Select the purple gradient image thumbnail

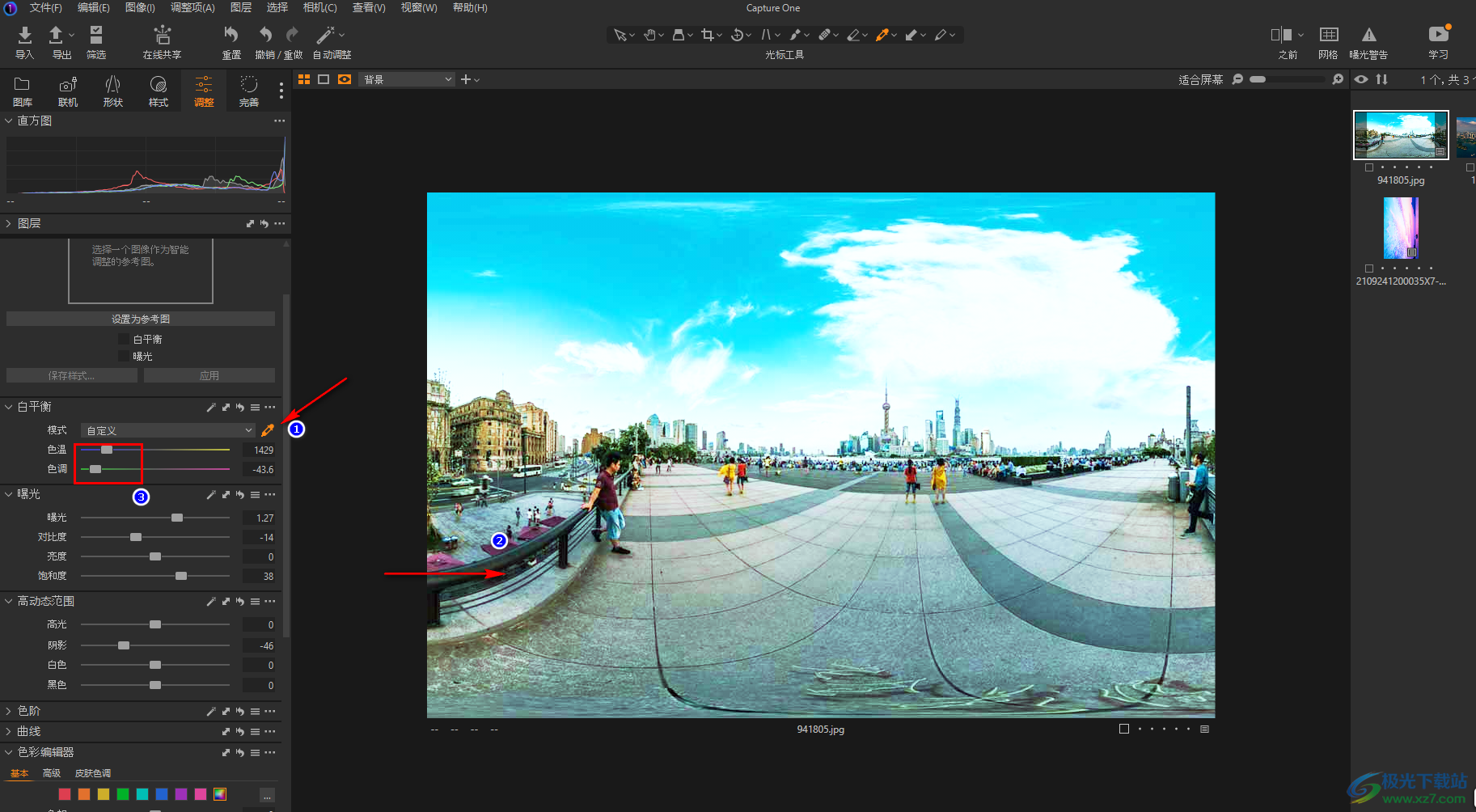coord(1401,228)
